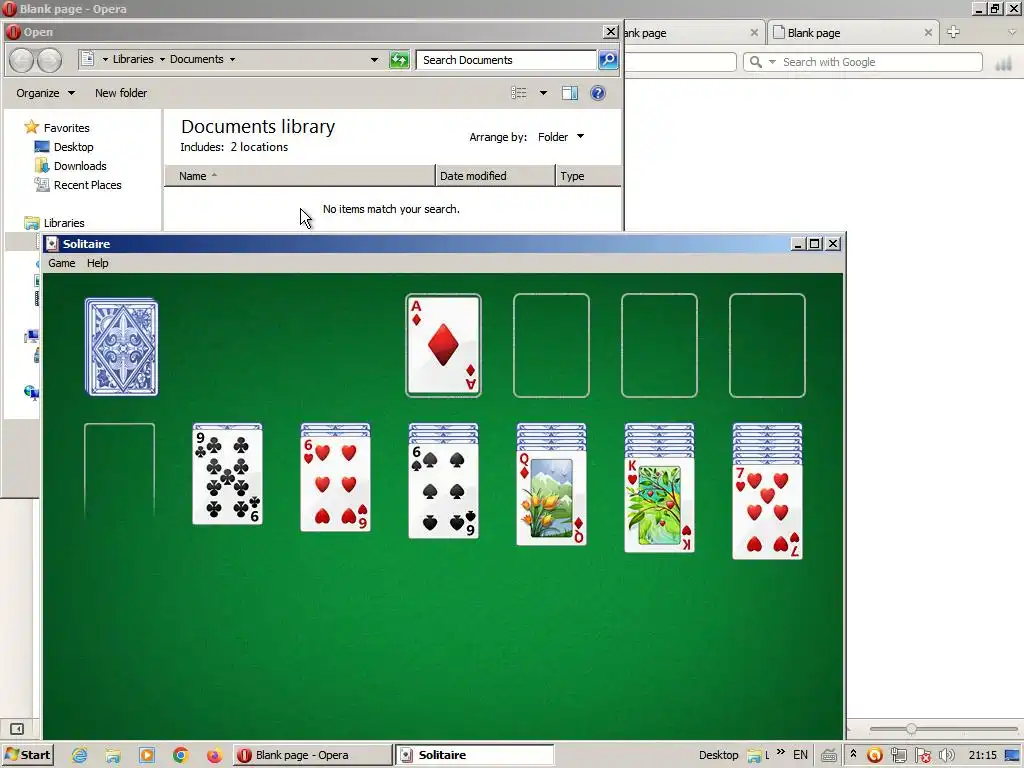Screen dimensions: 1024x768
Task: Open the Start menu
Action: (x=27, y=755)
